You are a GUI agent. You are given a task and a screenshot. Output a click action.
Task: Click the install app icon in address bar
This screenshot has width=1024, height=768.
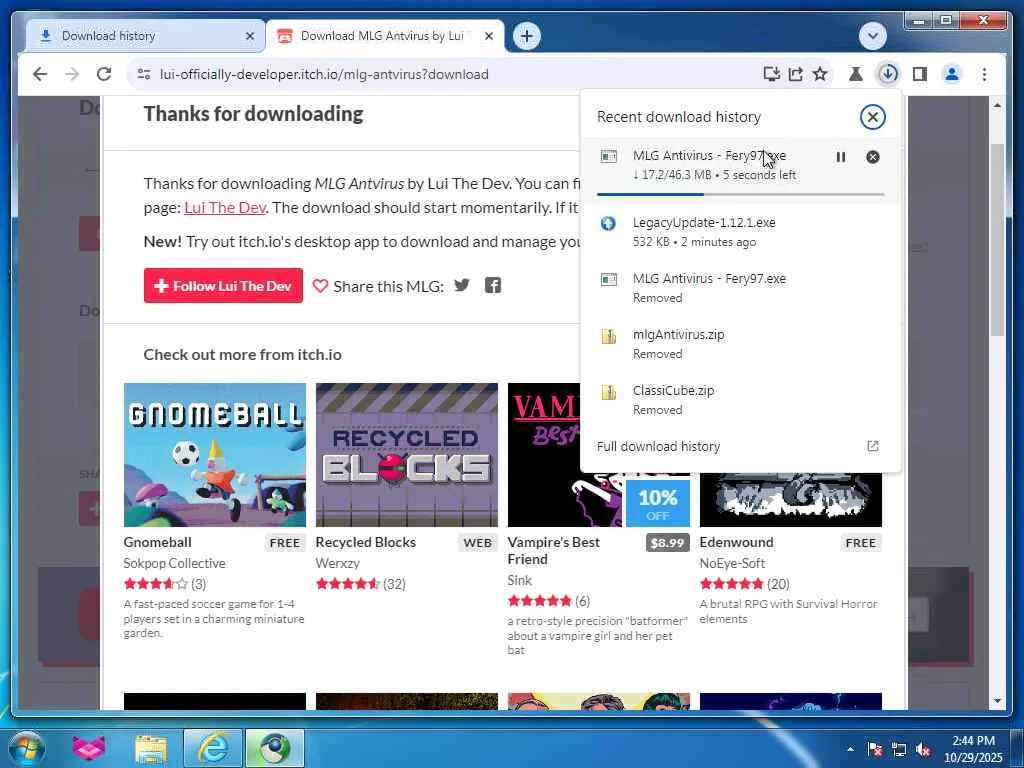tap(771, 74)
